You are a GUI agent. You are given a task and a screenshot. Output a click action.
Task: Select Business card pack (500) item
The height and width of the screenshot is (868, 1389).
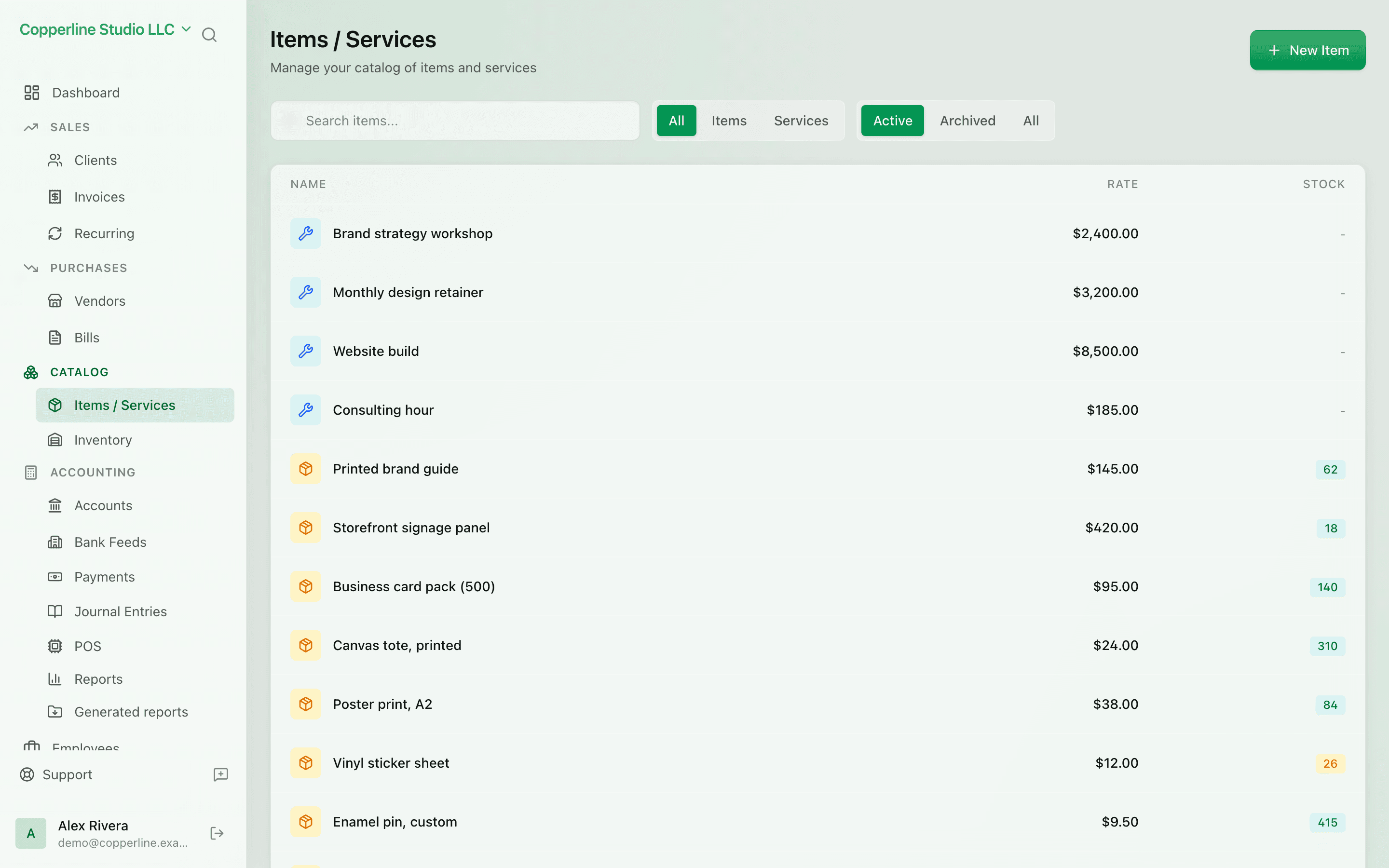click(x=818, y=586)
